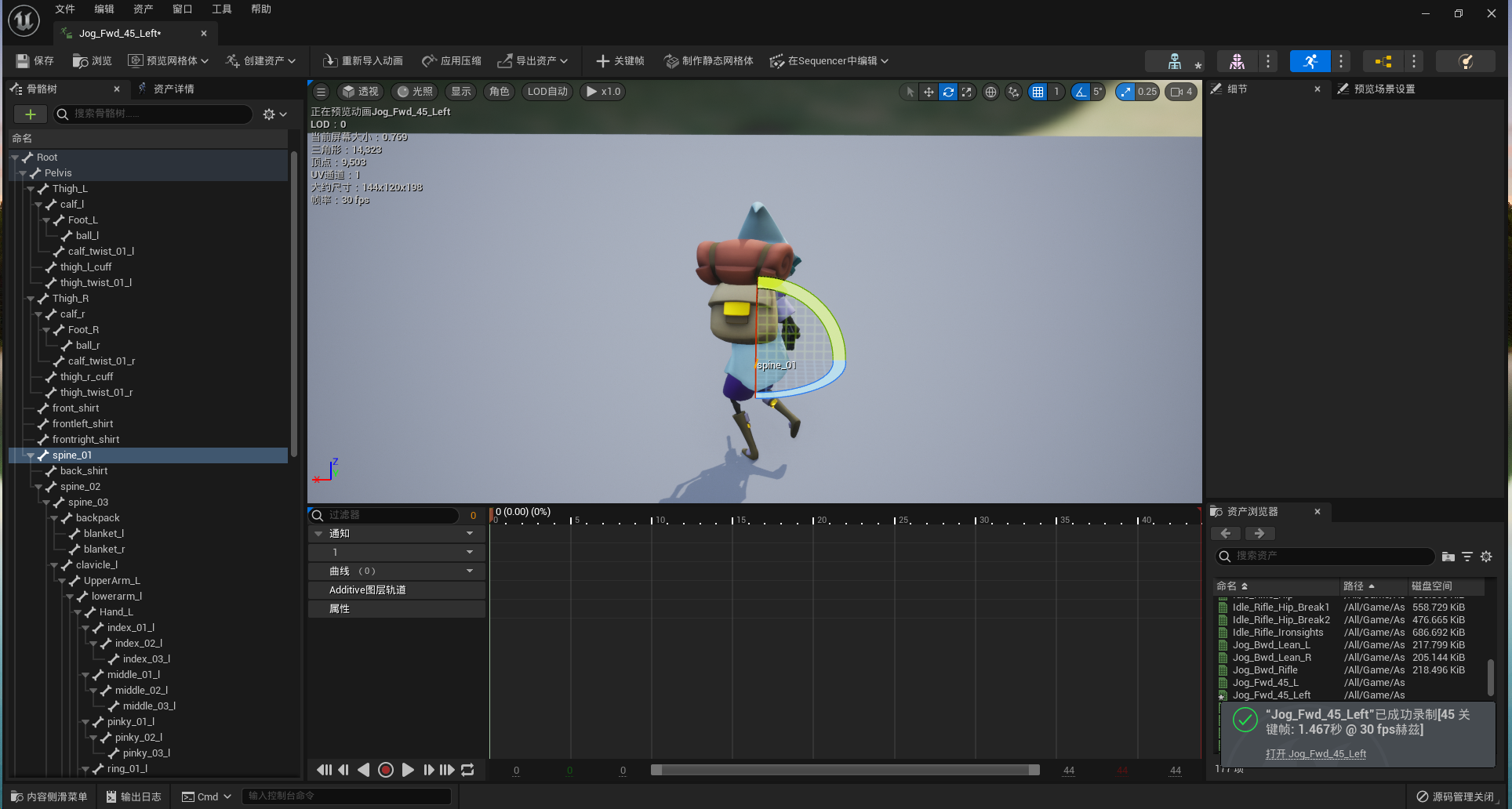The height and width of the screenshot is (809, 1512).
Task: Click asset browser settings gear
Action: [x=1486, y=557]
